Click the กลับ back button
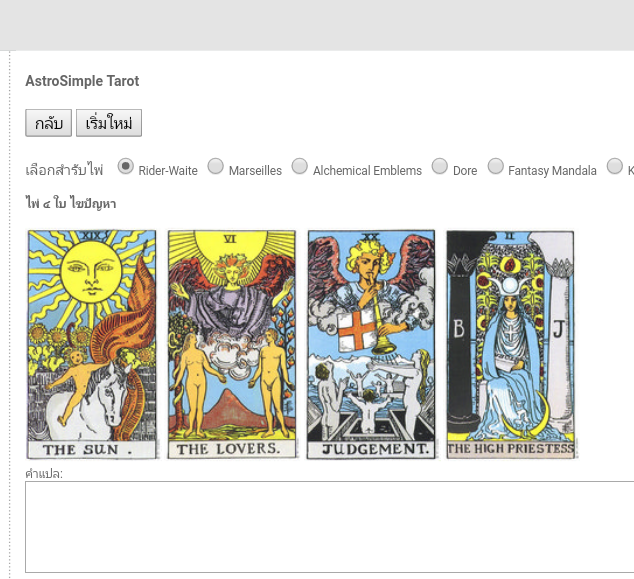634x579 pixels. [49, 123]
